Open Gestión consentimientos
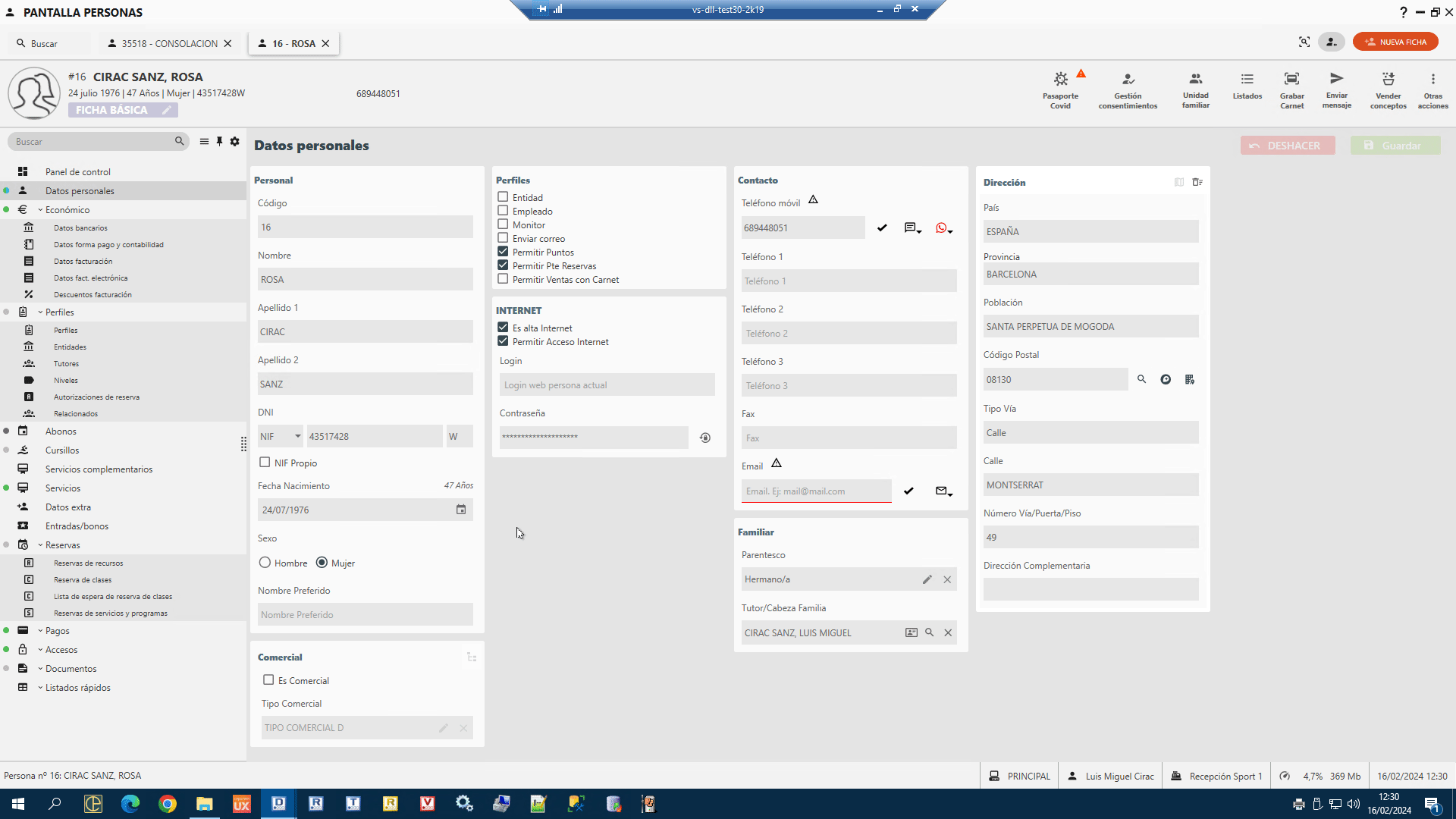Viewport: 1456px width, 819px height. pos(1128,89)
